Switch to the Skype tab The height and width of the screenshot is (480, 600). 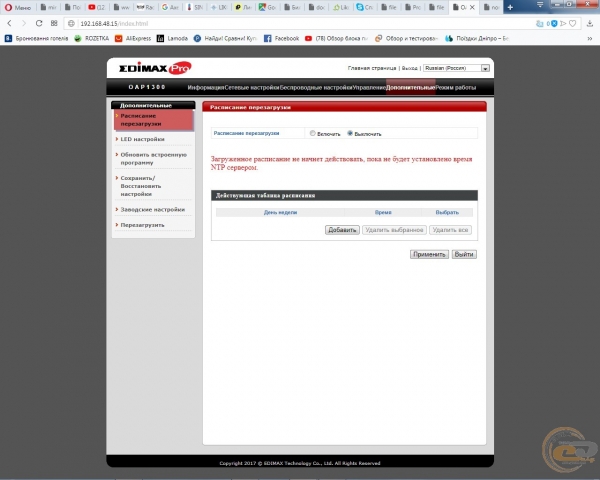coord(364,7)
